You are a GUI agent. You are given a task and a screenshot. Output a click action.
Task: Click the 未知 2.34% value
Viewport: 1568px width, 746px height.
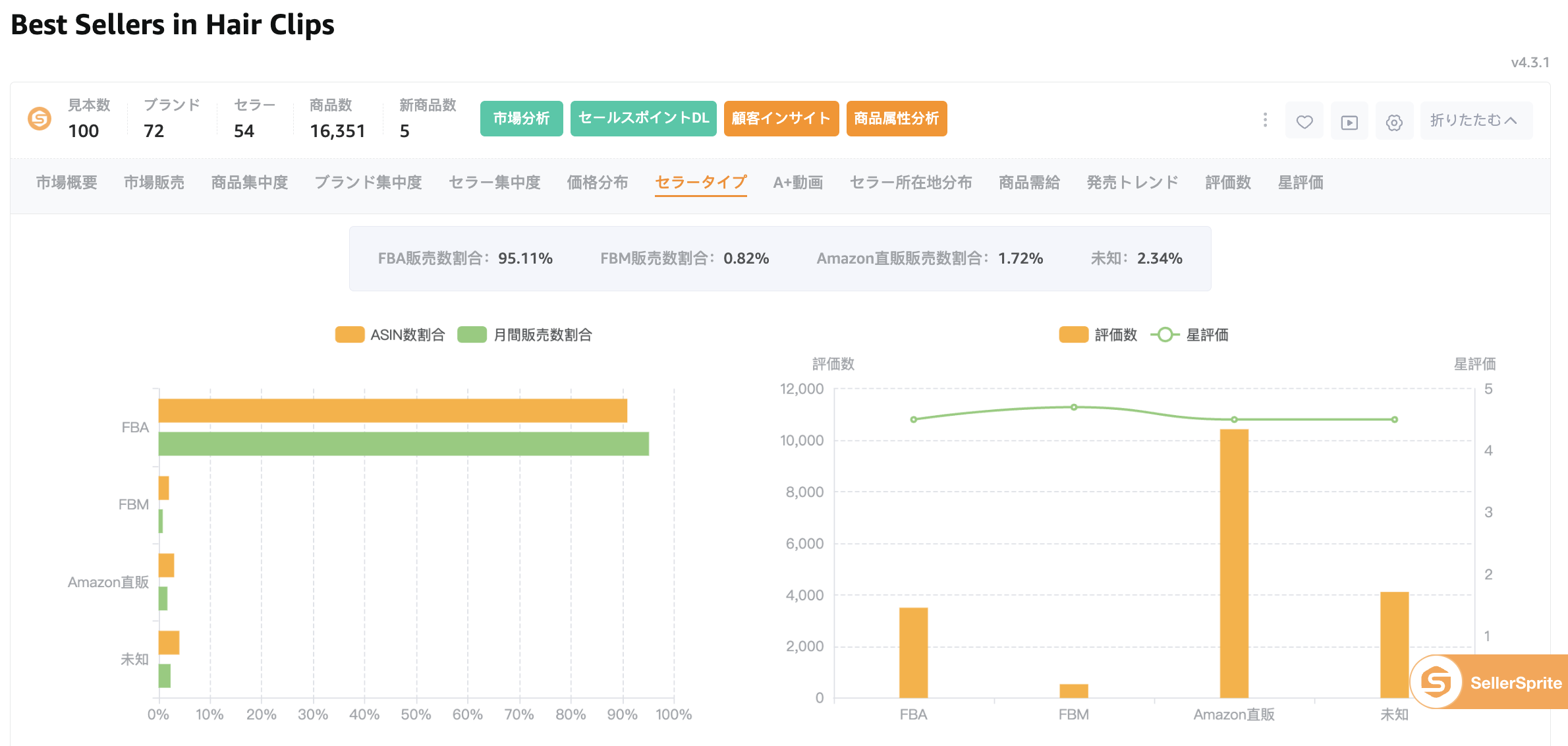1160,258
